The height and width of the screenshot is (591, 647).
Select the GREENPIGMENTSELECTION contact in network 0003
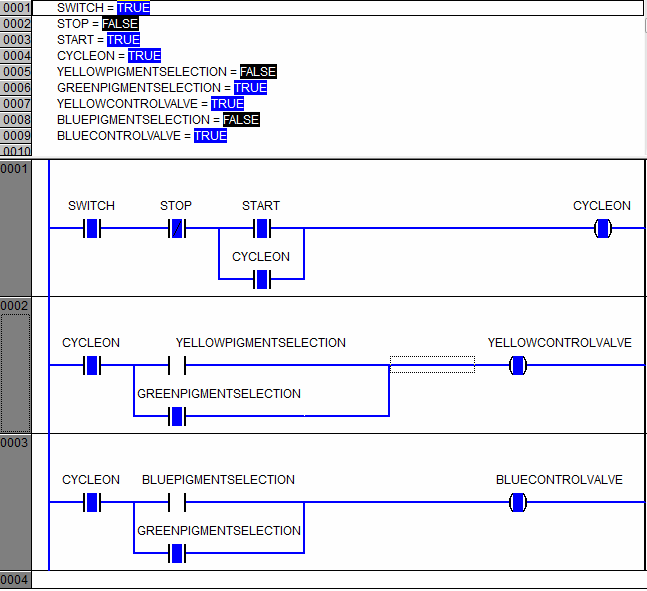177,553
